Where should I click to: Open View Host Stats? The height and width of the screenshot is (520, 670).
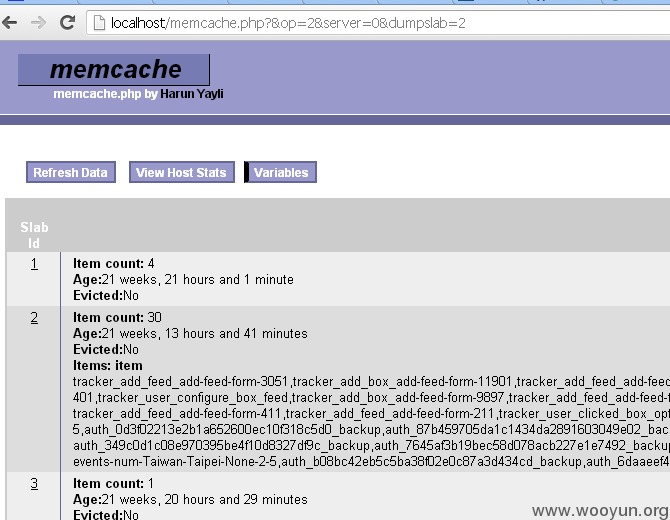182,172
